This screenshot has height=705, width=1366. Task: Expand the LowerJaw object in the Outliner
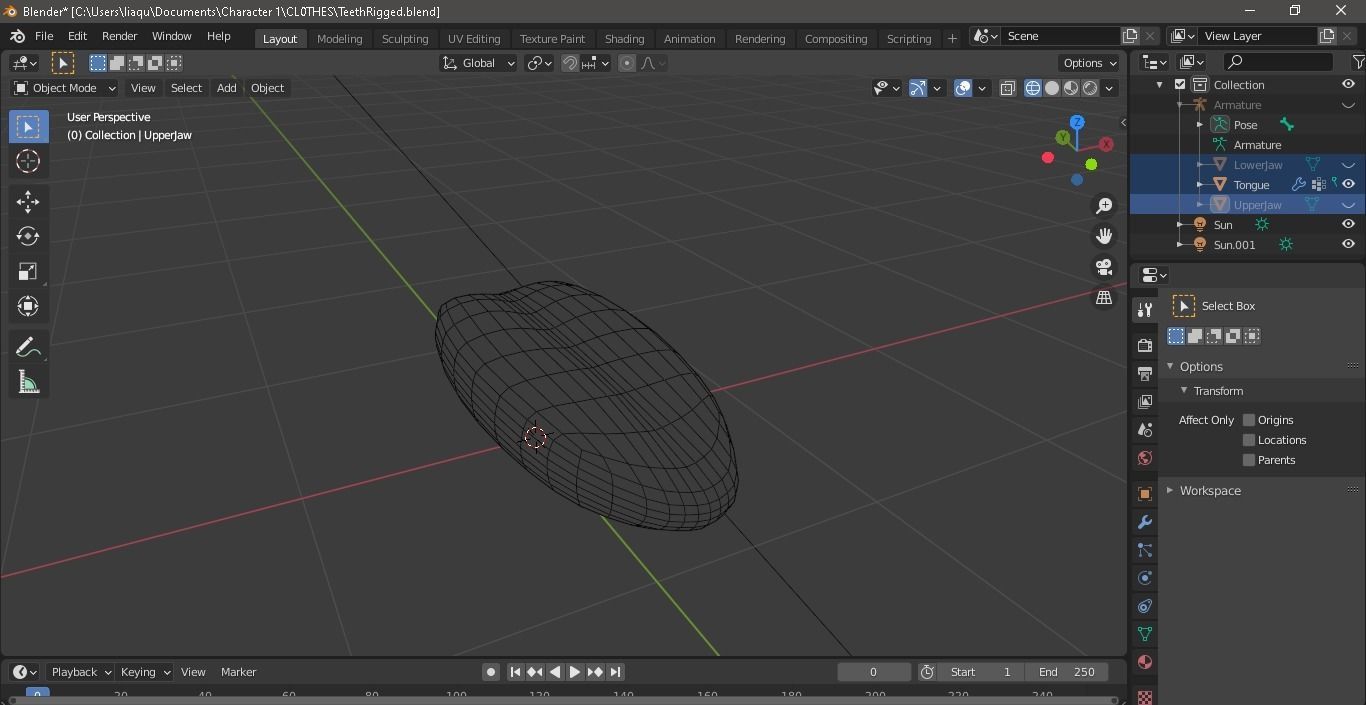[x=1199, y=164]
